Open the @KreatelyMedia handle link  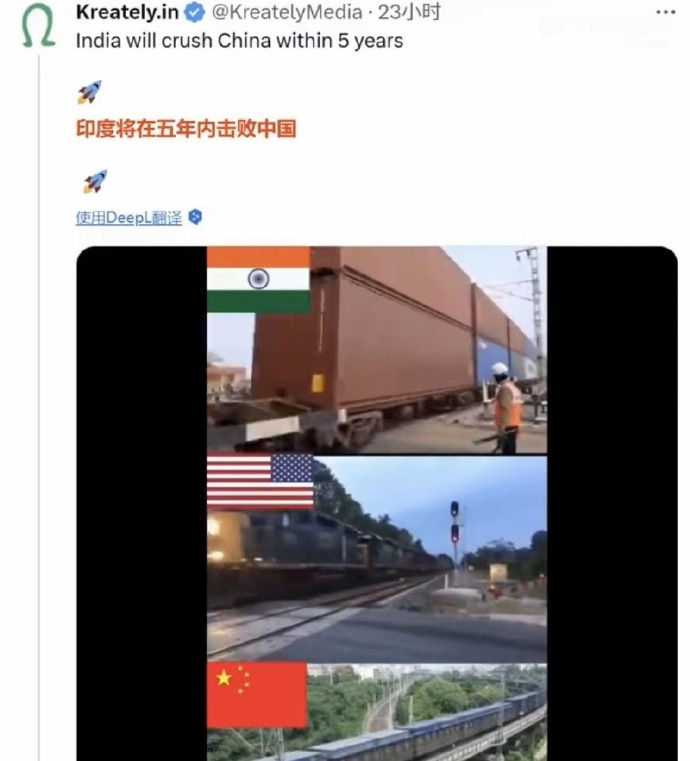(x=287, y=13)
